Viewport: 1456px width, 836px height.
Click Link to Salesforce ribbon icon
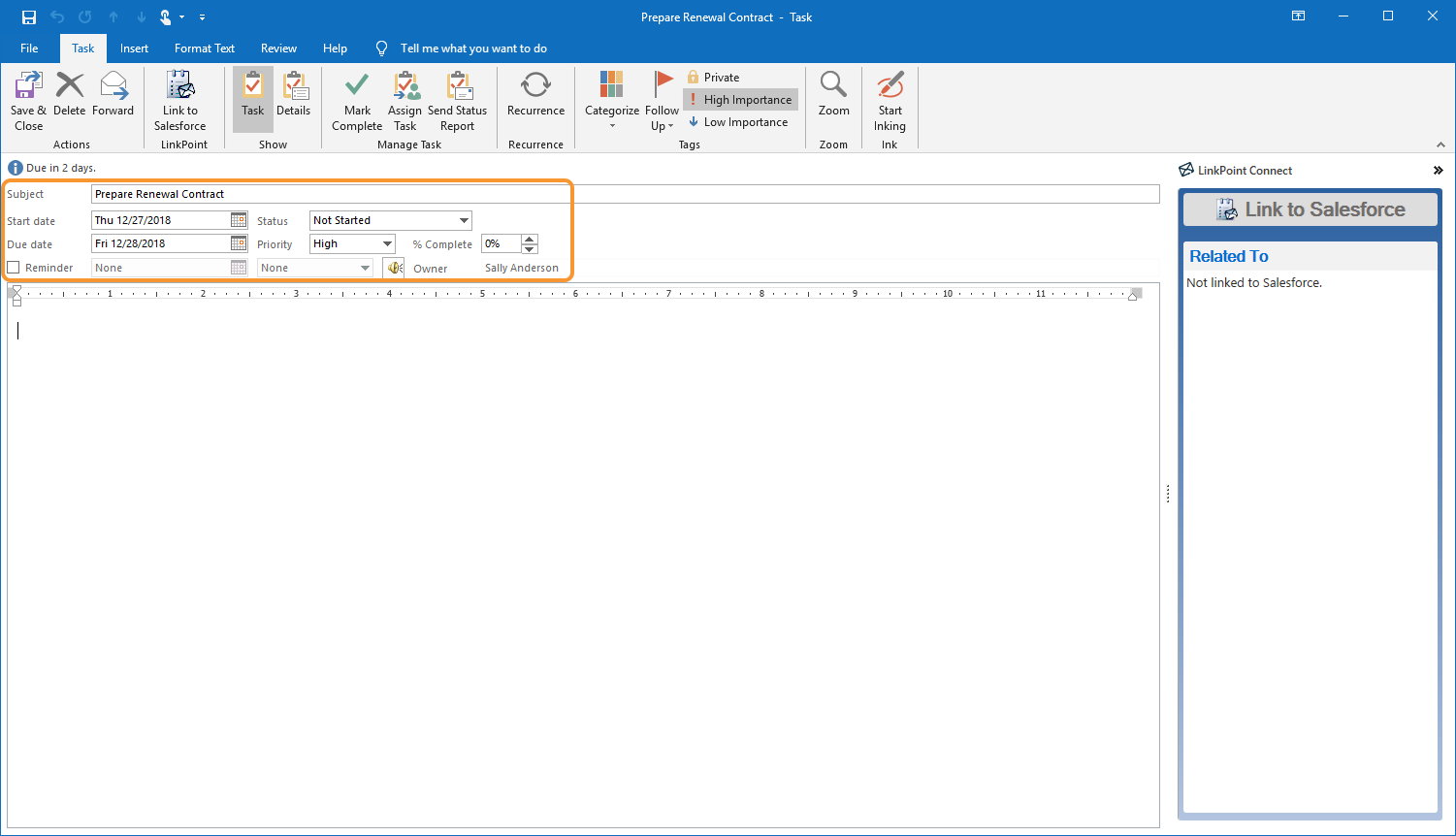(x=179, y=100)
